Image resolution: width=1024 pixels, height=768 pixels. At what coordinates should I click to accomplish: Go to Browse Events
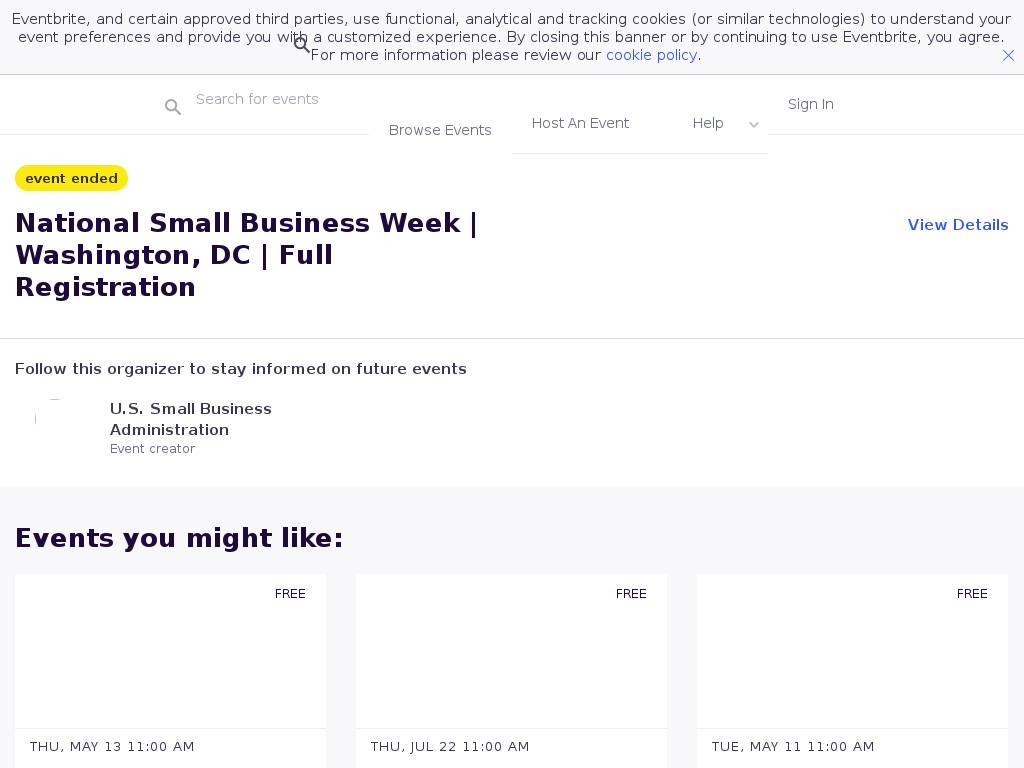click(440, 130)
